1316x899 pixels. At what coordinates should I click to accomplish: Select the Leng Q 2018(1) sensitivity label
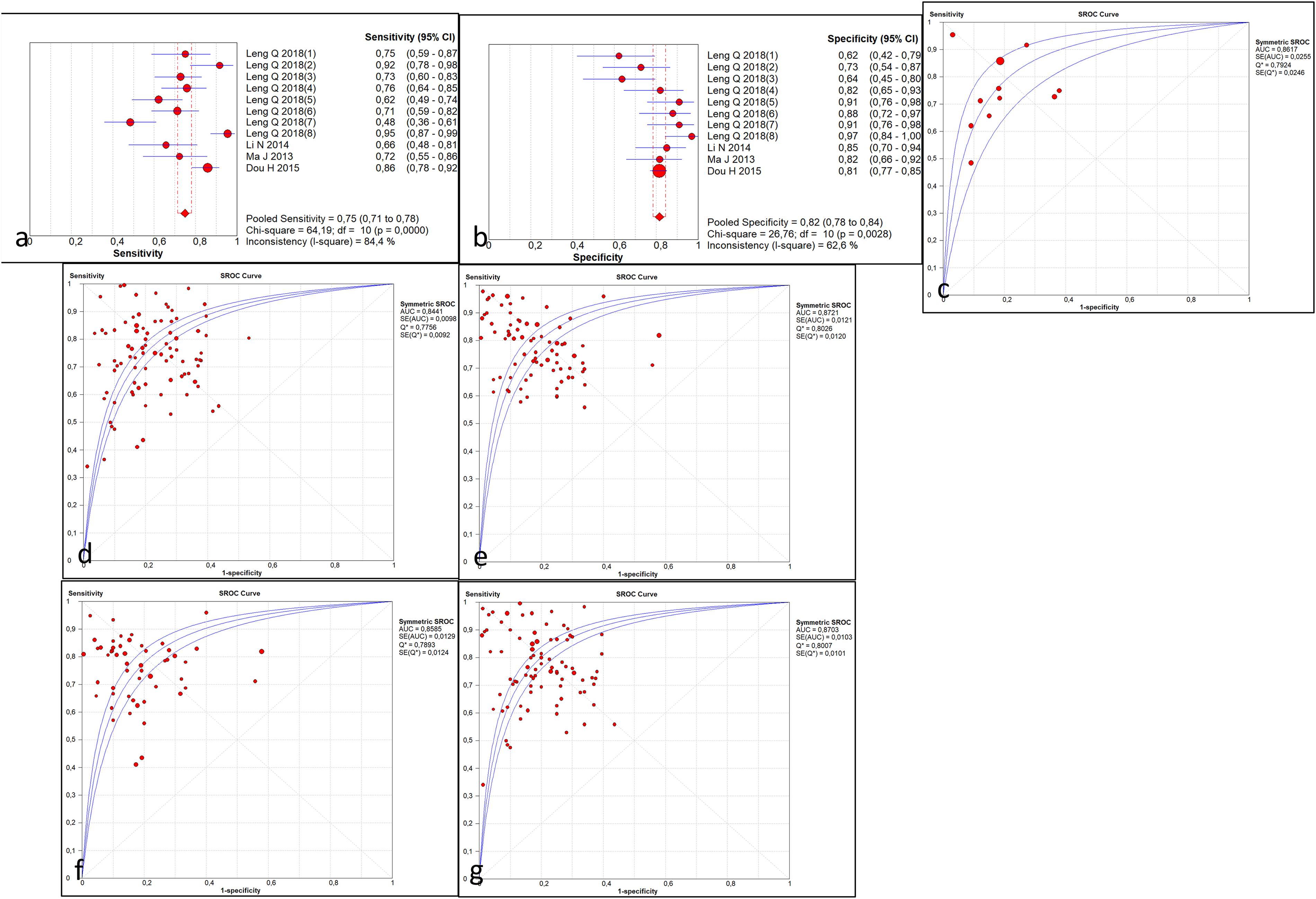(281, 54)
